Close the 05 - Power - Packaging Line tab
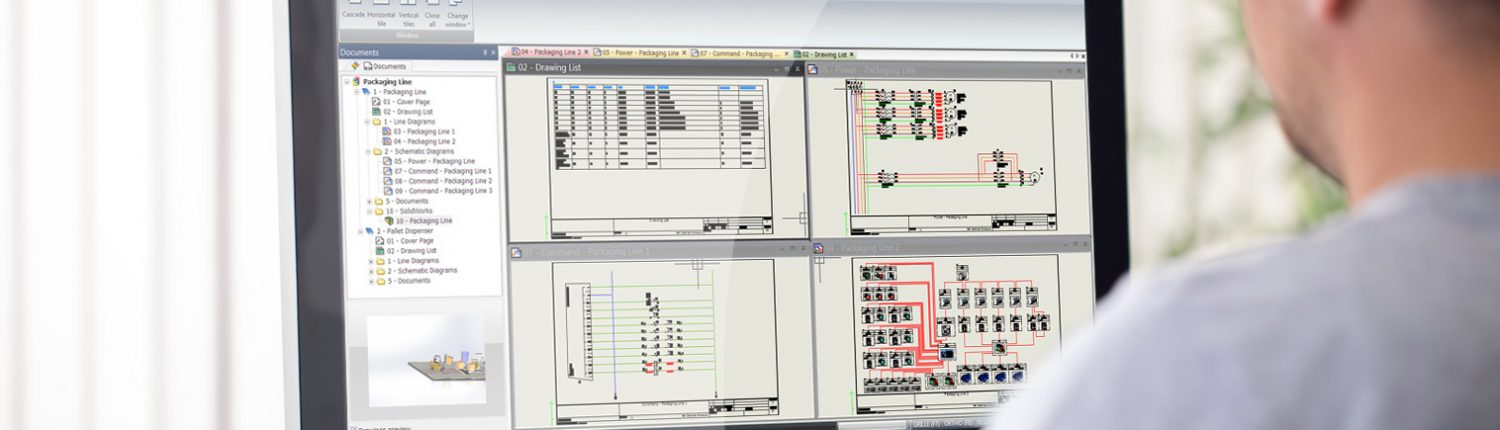 click(x=685, y=53)
